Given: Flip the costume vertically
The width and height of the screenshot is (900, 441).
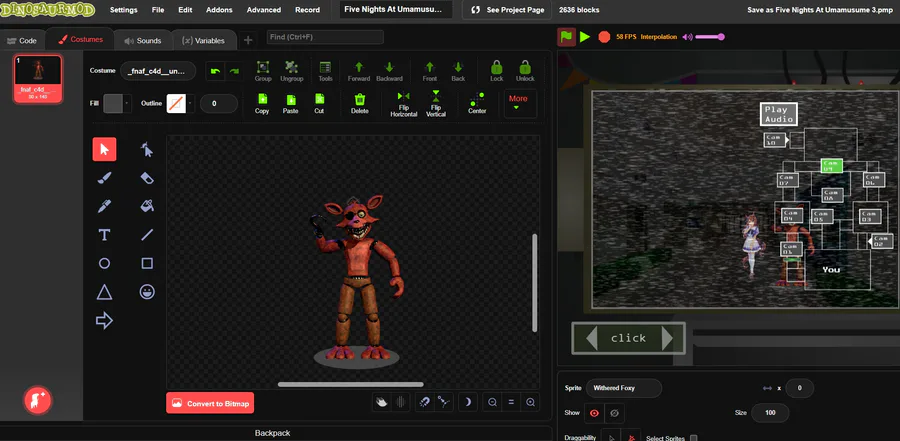Looking at the screenshot, I should 436,104.
